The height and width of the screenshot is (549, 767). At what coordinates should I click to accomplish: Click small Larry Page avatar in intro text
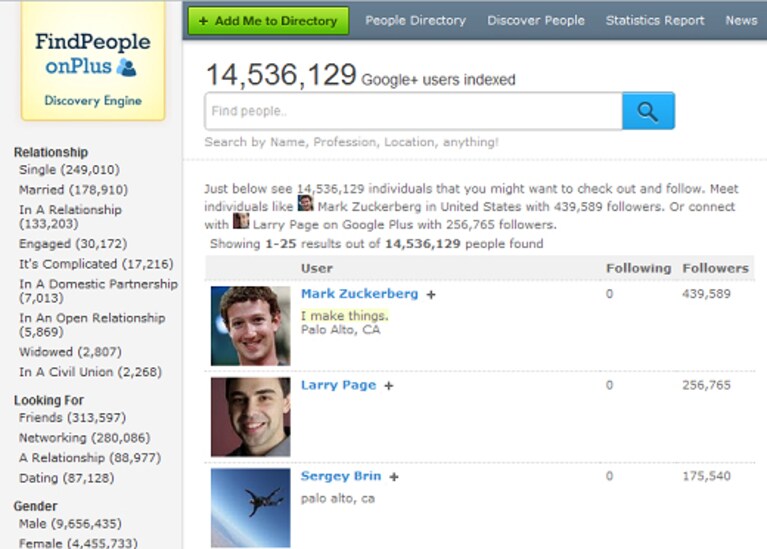(x=241, y=221)
